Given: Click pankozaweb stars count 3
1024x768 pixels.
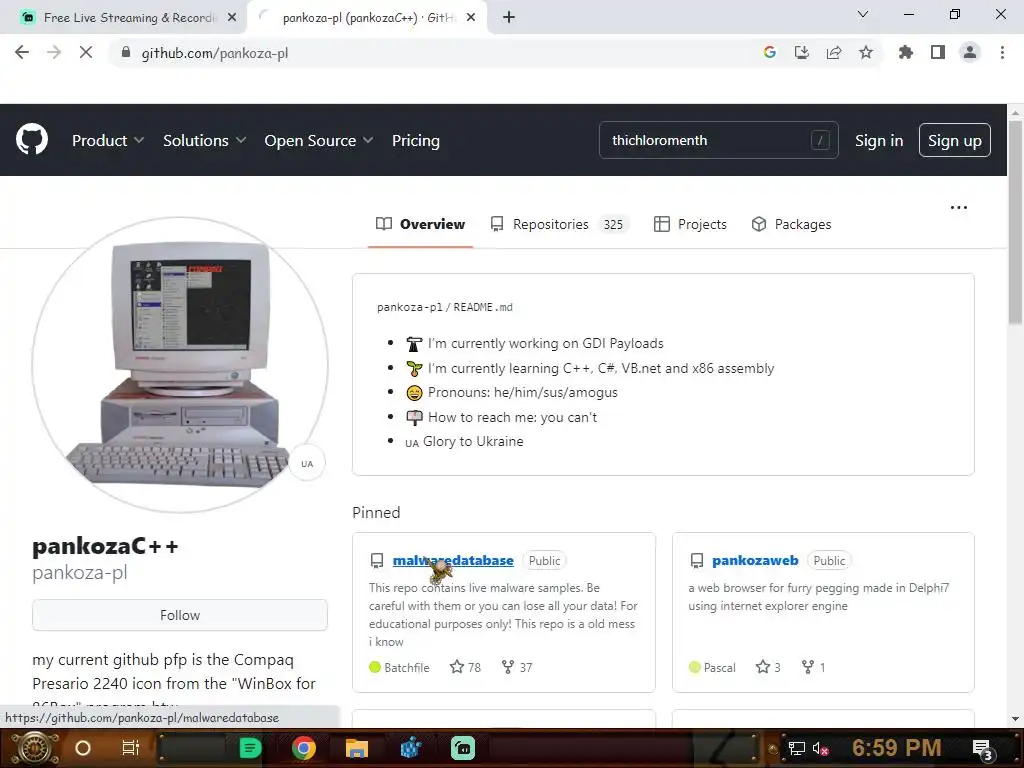Looking at the screenshot, I should coord(768,667).
